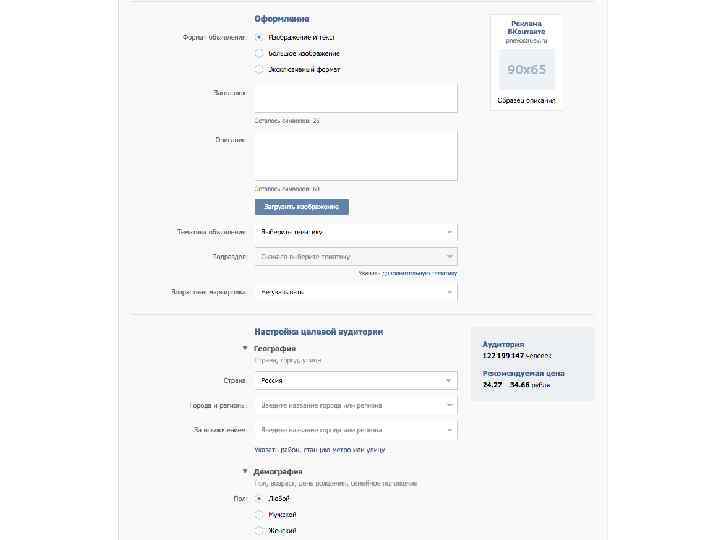Select 'Мужской' gender option
720x540 pixels.
260,514
